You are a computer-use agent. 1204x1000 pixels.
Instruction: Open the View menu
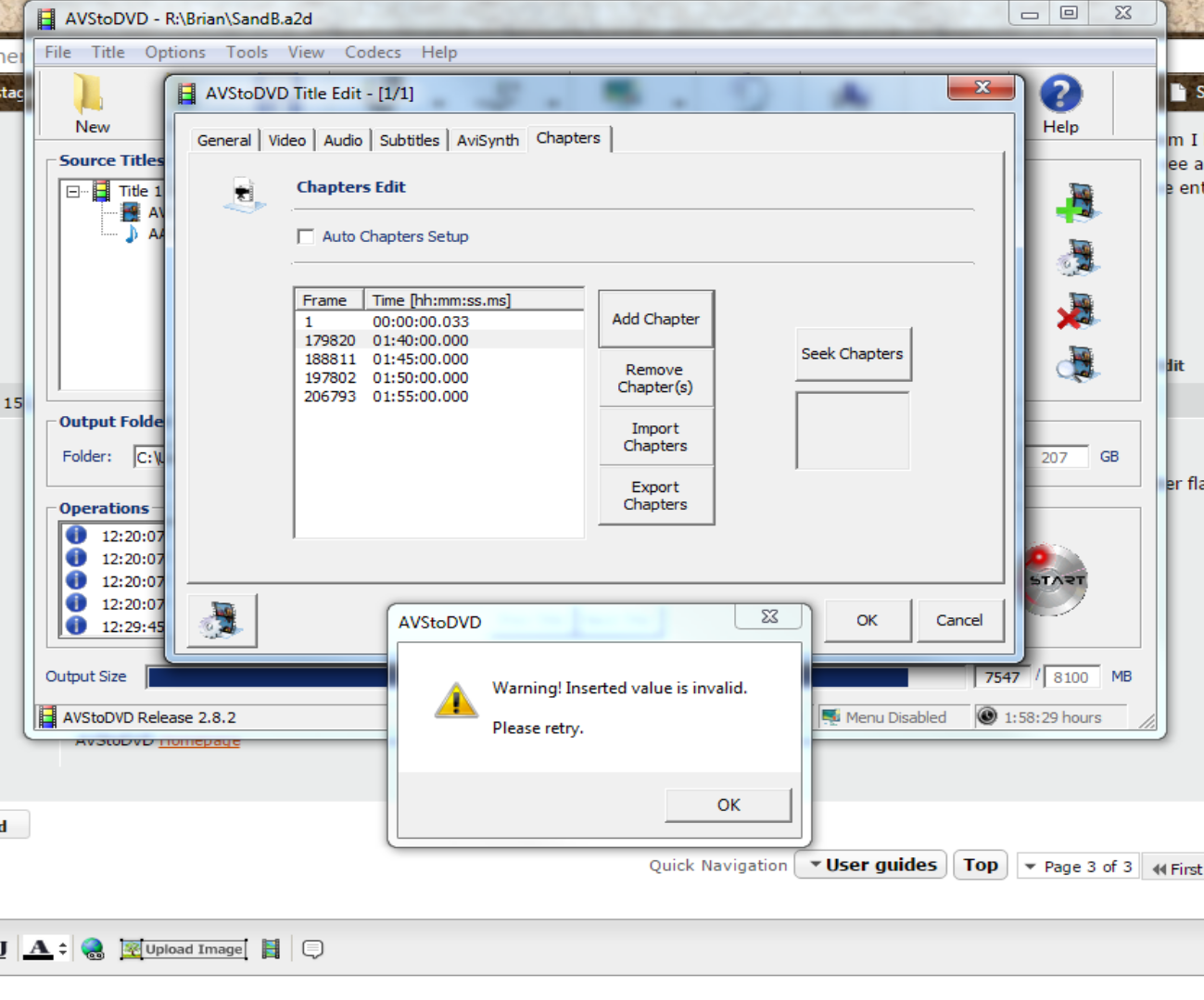(x=306, y=53)
